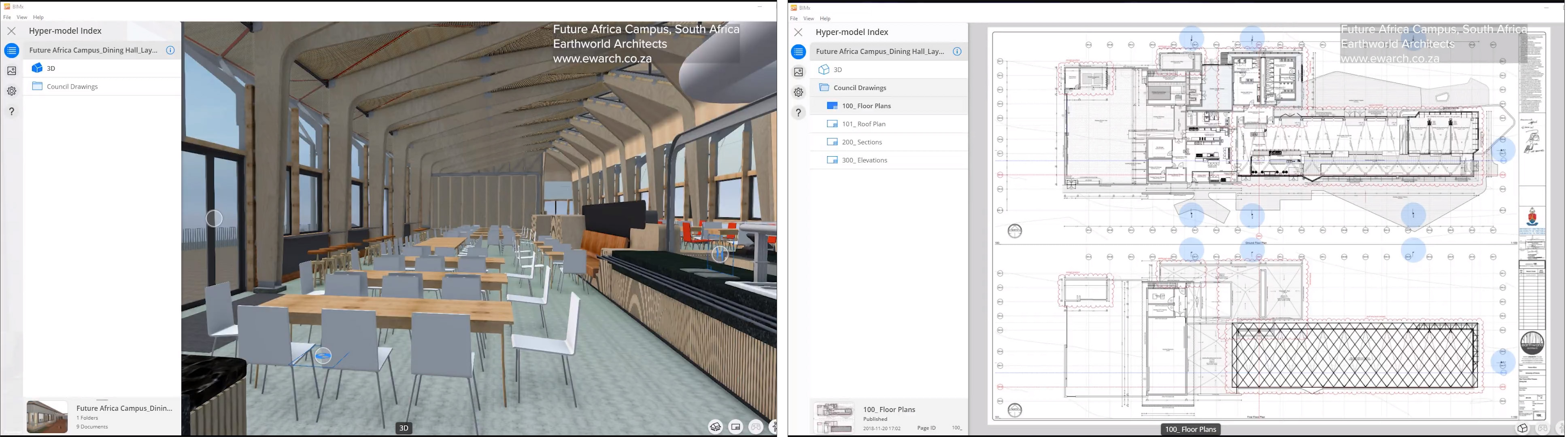Open settings gear in right window sidebar
The height and width of the screenshot is (437, 1568).
pyautogui.click(x=799, y=93)
